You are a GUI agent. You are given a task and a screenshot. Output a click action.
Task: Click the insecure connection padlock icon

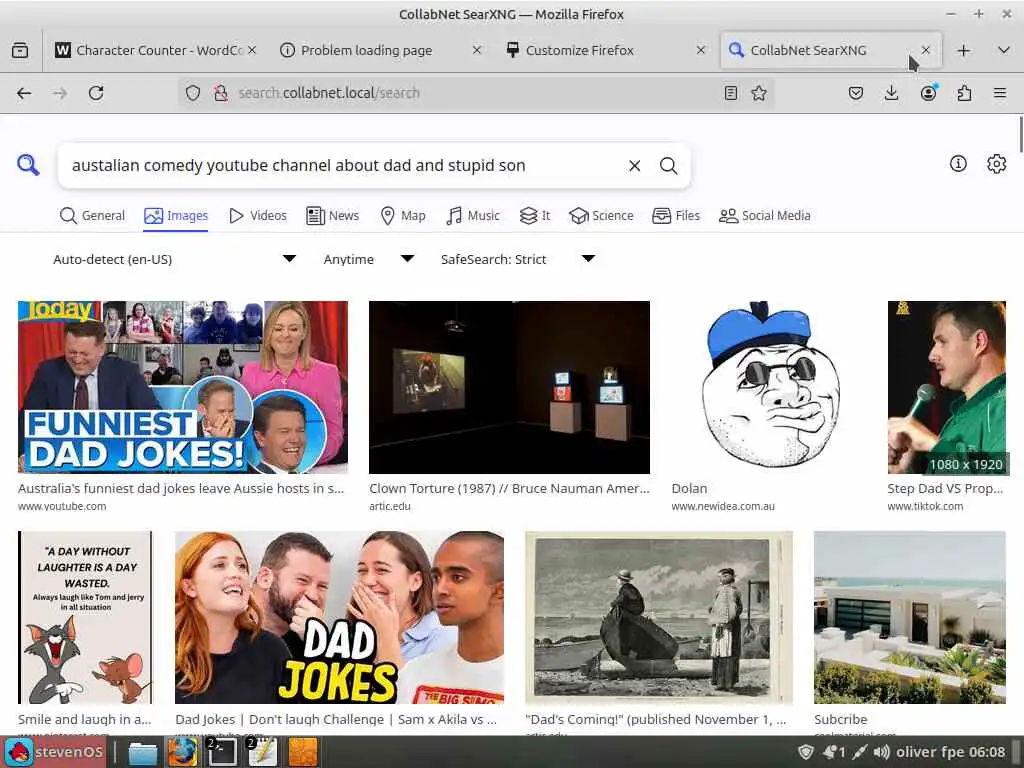tap(221, 93)
